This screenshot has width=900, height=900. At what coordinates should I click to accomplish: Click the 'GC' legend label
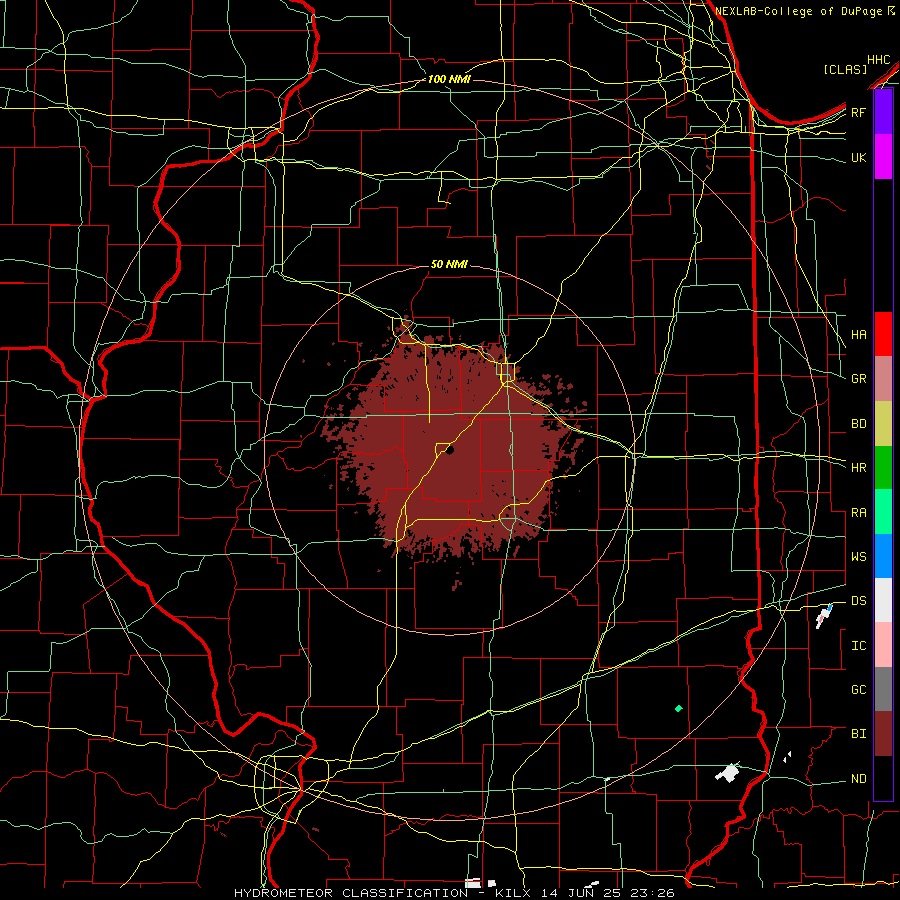pyautogui.click(x=859, y=690)
